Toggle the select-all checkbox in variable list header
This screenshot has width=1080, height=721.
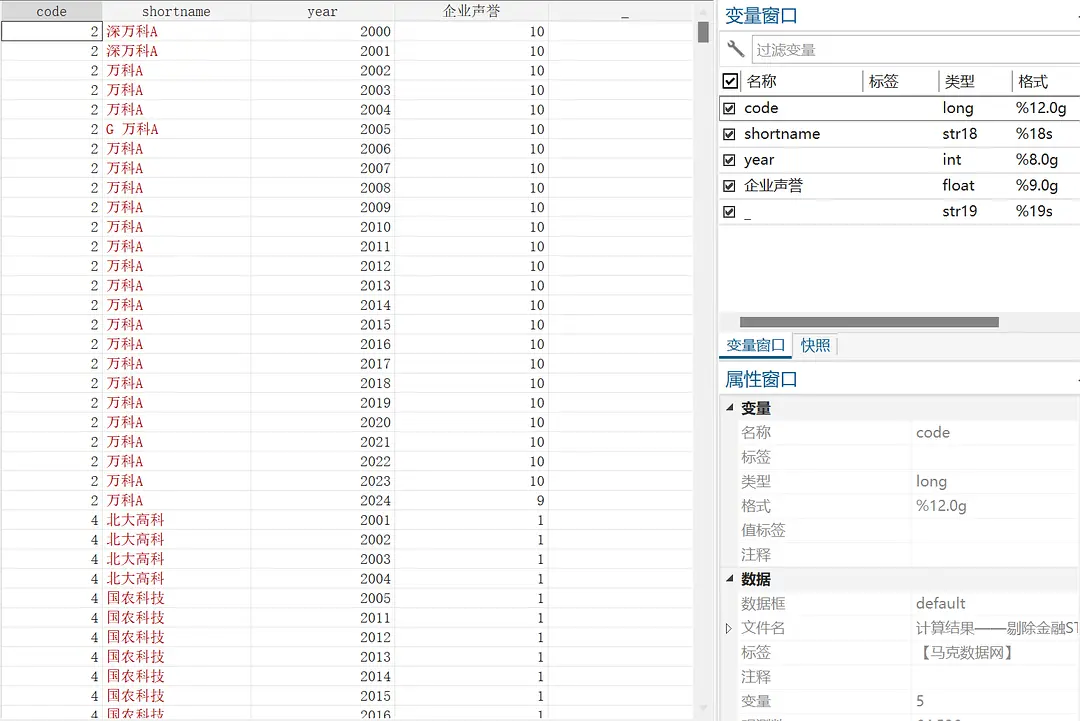(730, 81)
